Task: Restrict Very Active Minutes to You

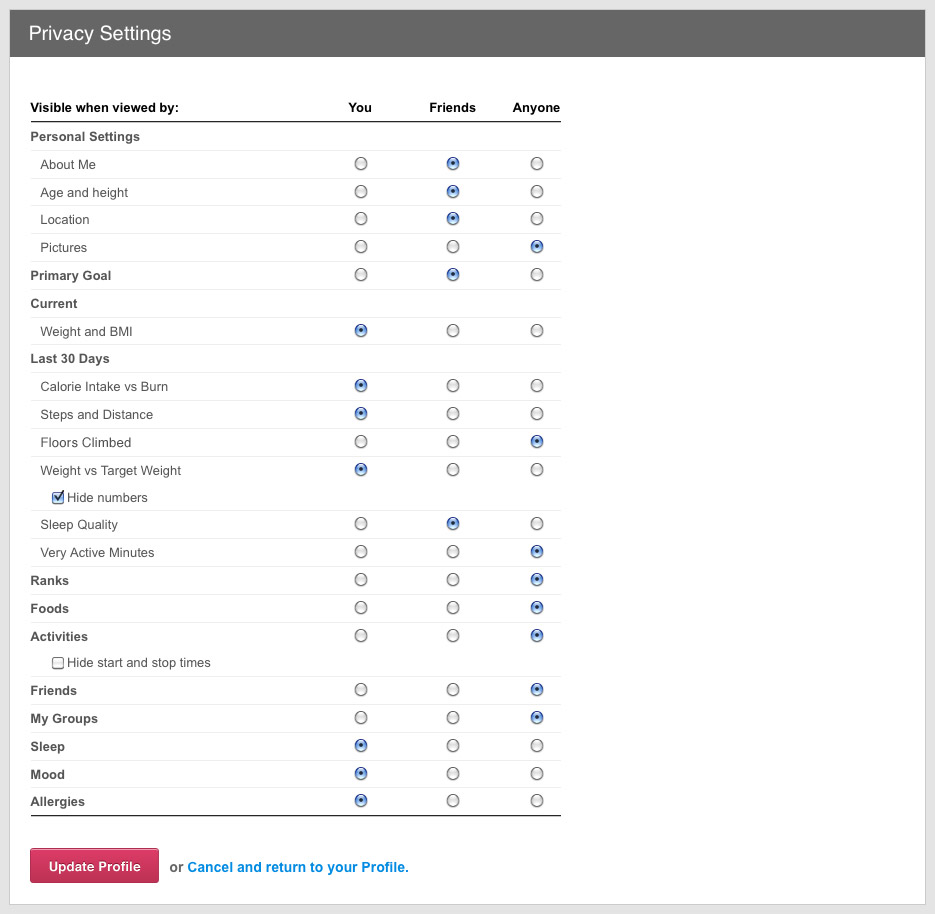Action: (x=361, y=552)
